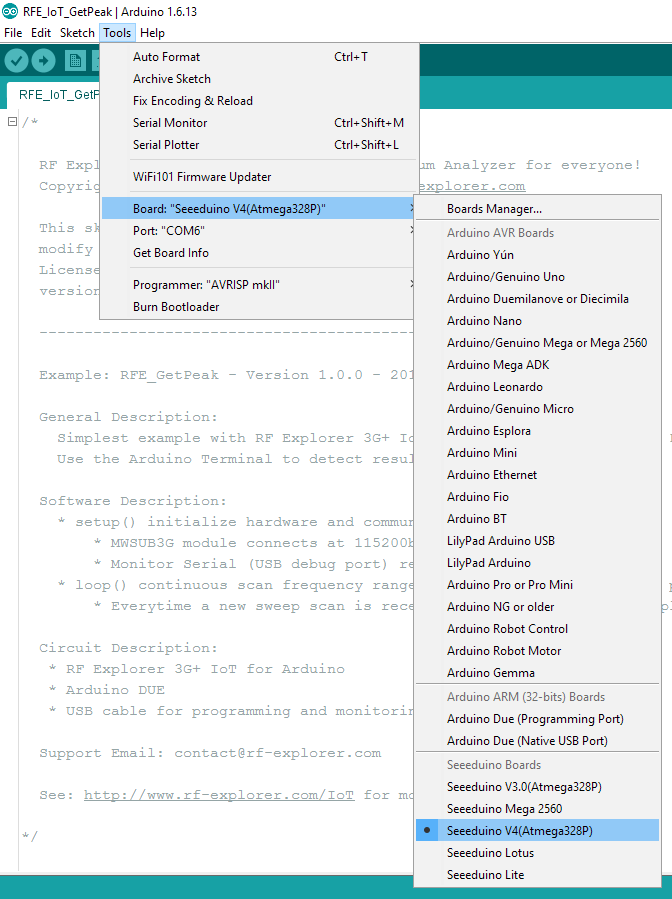Open the File menu
This screenshot has height=899, width=672.
[13, 33]
